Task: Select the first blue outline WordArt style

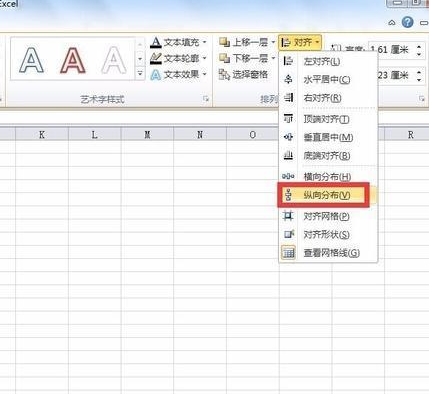Action: pos(31,60)
